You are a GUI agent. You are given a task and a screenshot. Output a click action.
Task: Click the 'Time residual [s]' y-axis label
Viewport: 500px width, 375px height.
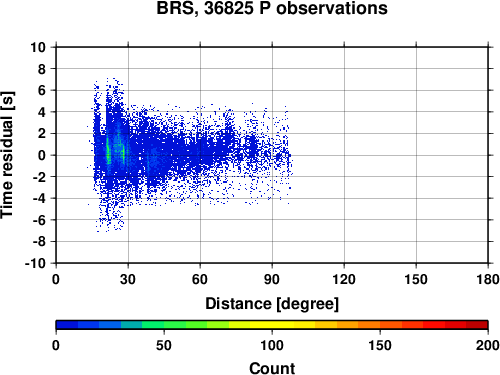click(x=7, y=155)
